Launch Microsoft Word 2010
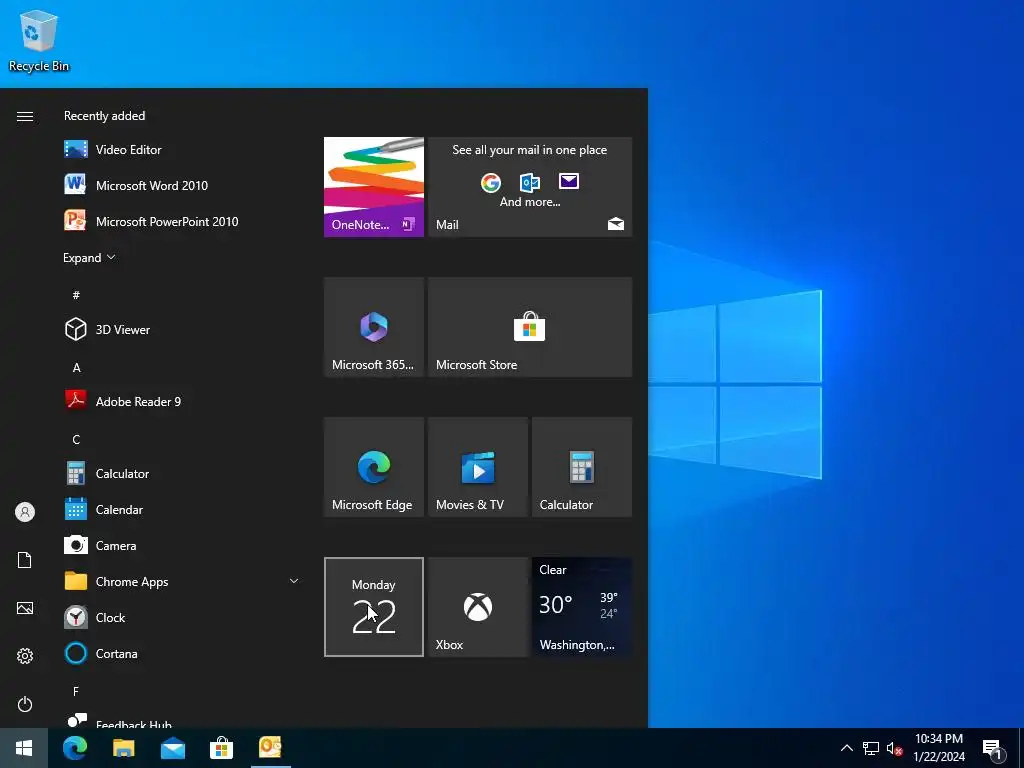 [x=182, y=185]
